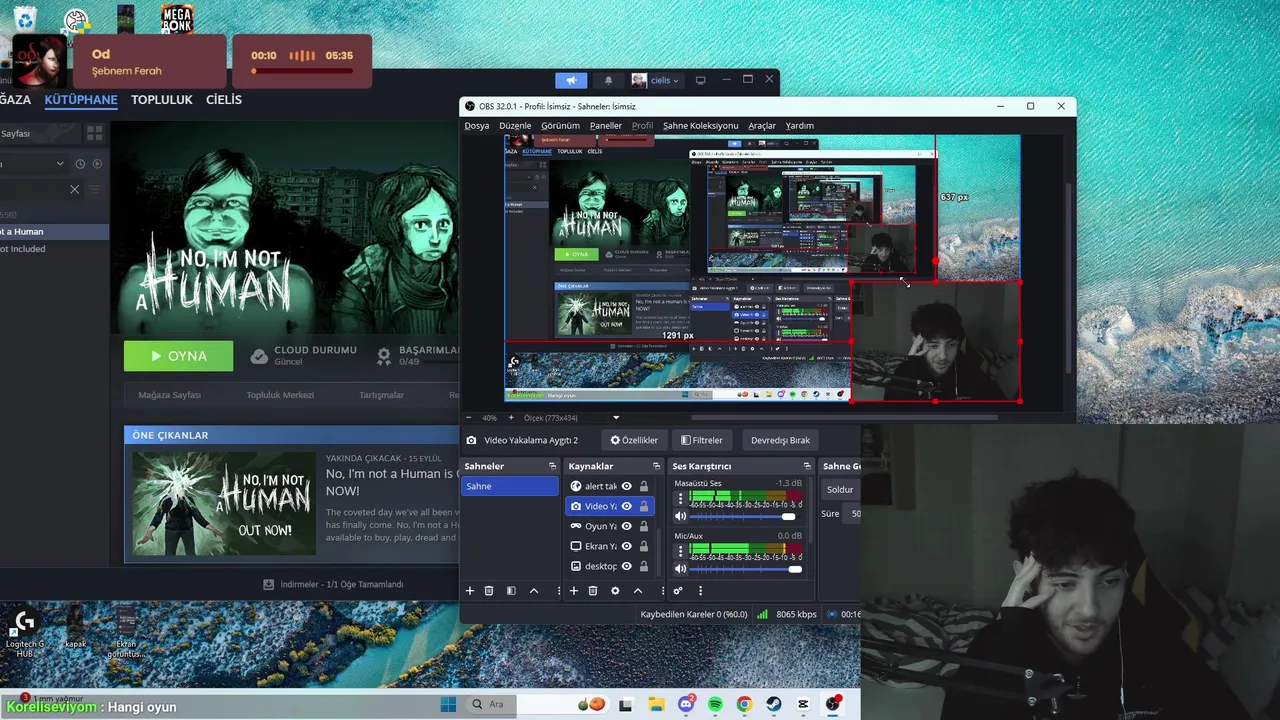1280x720 pixels.
Task: Toggle visibility of Video Yakalama source
Action: pyautogui.click(x=627, y=506)
